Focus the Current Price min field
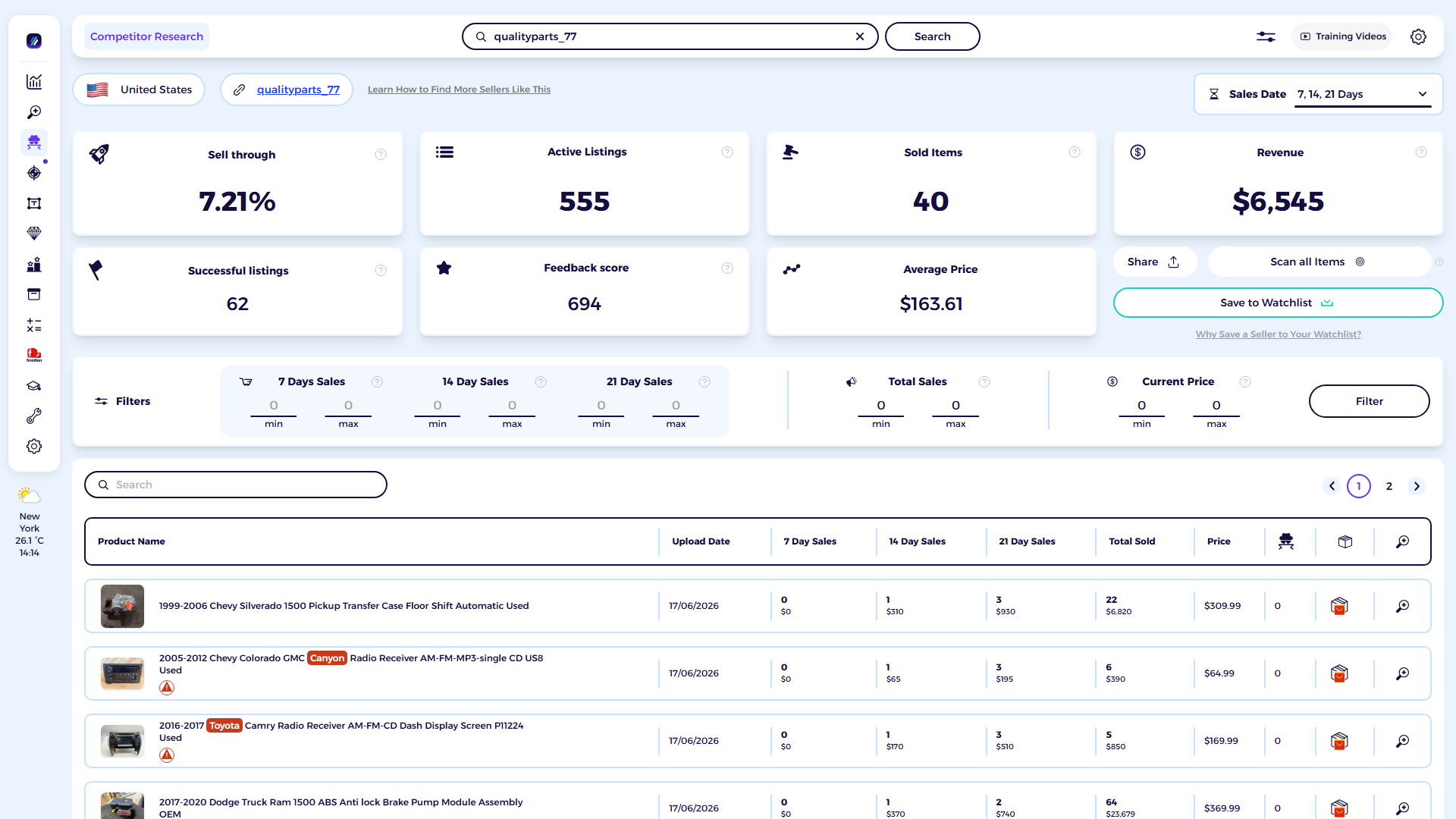1456x819 pixels. pos(1141,406)
